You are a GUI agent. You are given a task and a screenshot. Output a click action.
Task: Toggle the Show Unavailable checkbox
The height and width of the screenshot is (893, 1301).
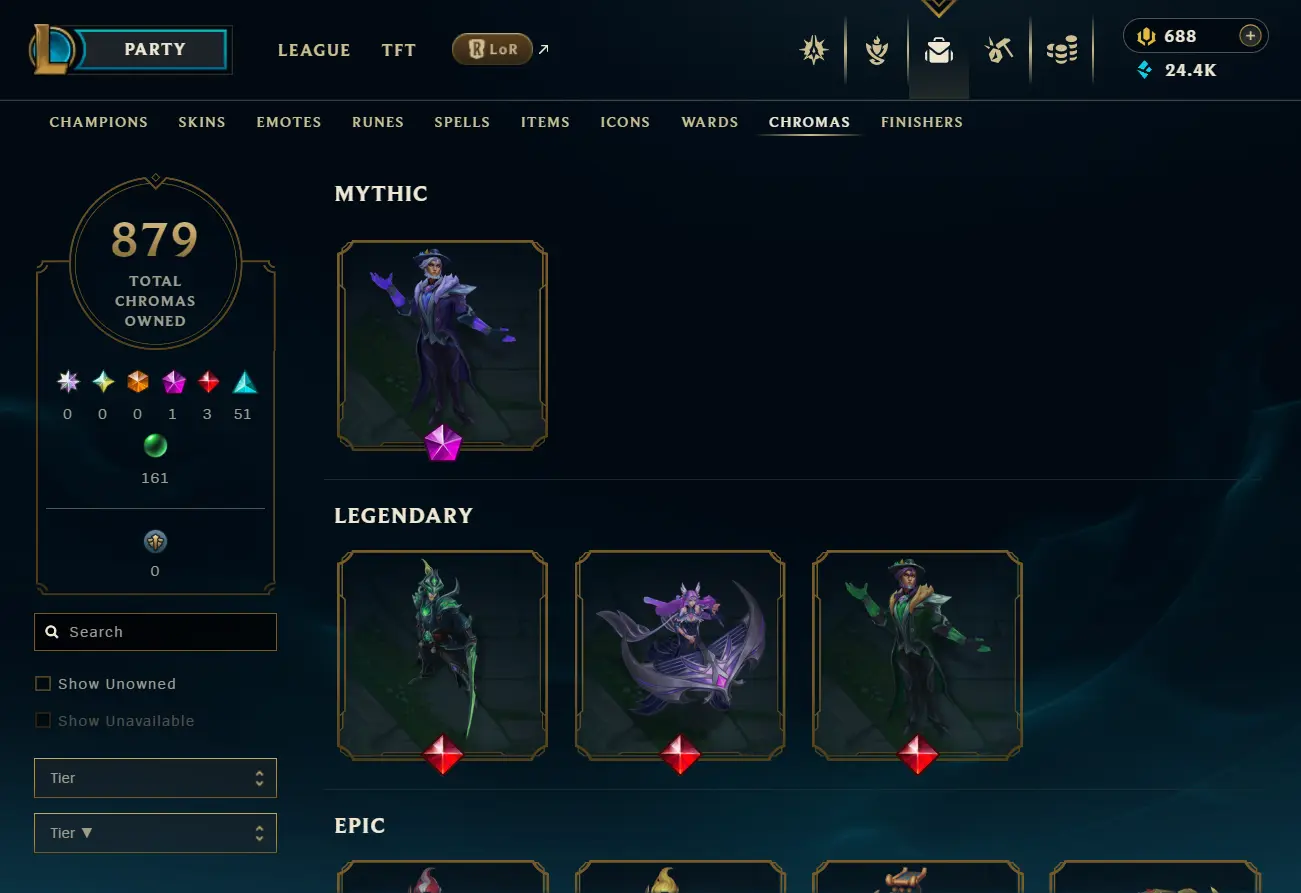[43, 721]
